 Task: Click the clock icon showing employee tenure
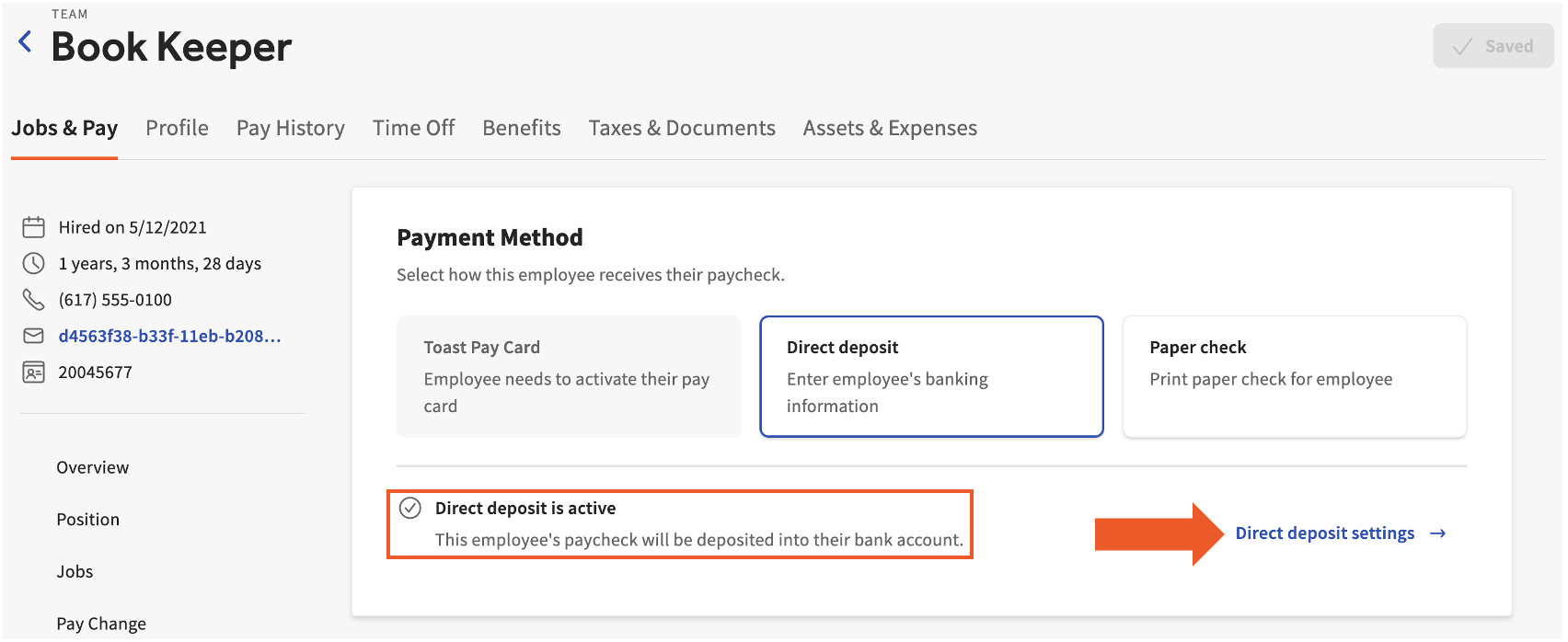click(33, 263)
